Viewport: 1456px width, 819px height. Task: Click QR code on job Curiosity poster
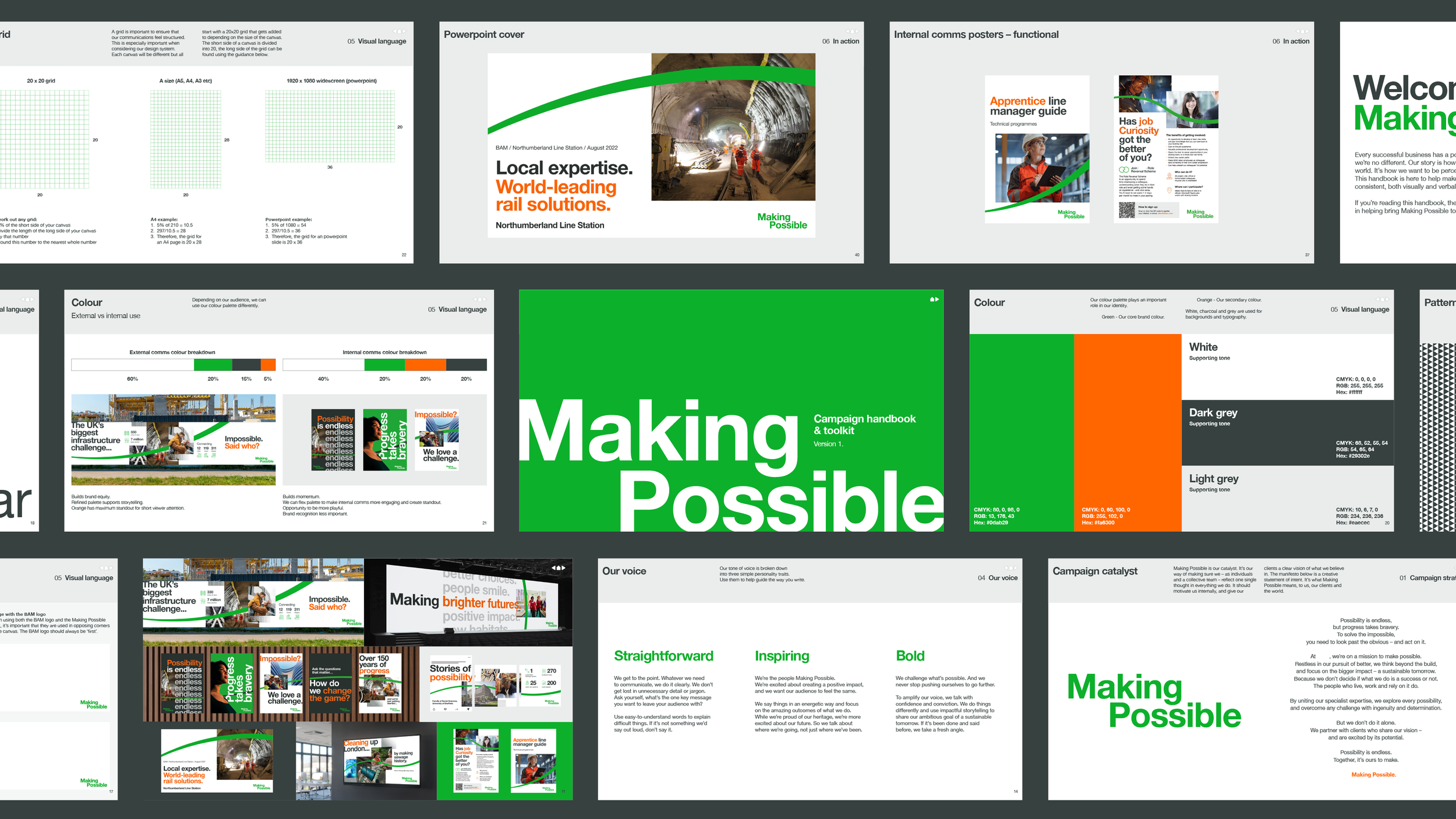1127,210
